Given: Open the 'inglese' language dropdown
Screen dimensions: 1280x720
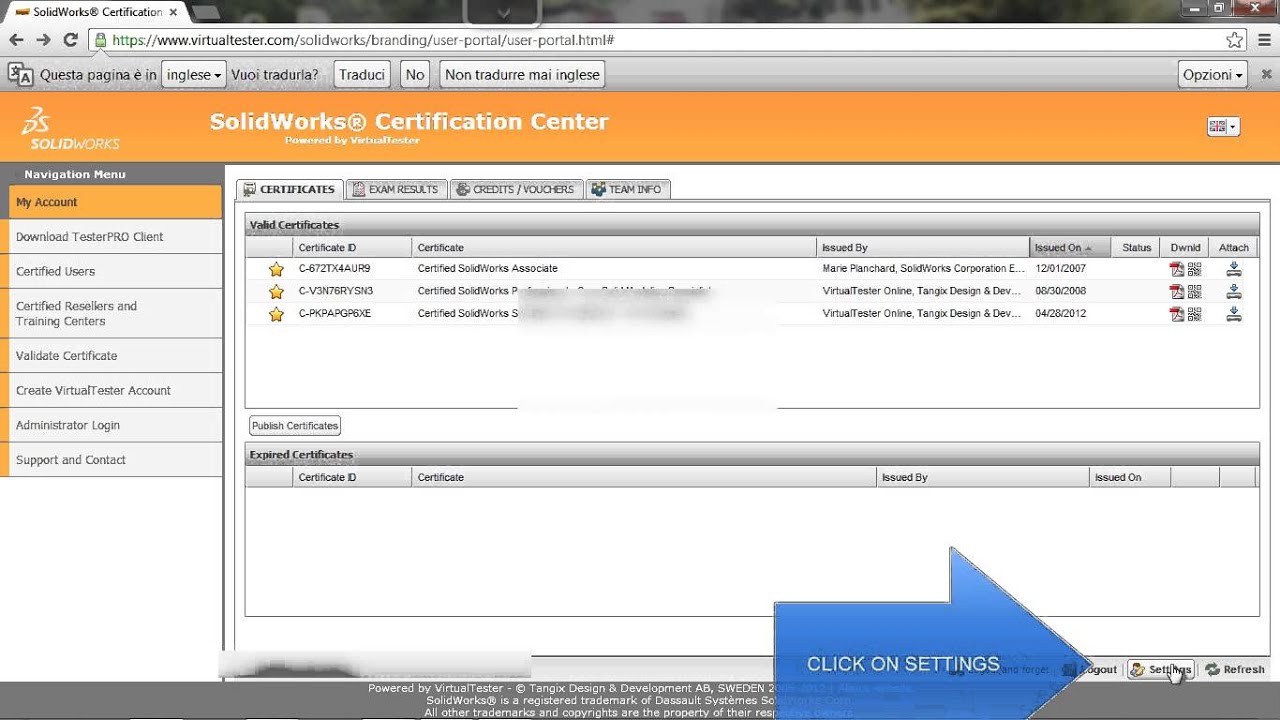Looking at the screenshot, I should pyautogui.click(x=194, y=75).
